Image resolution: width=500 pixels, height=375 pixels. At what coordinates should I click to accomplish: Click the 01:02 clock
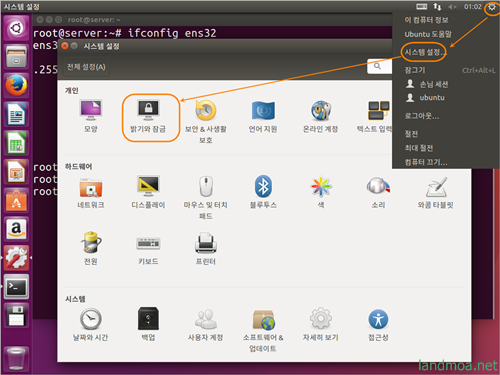click(472, 7)
